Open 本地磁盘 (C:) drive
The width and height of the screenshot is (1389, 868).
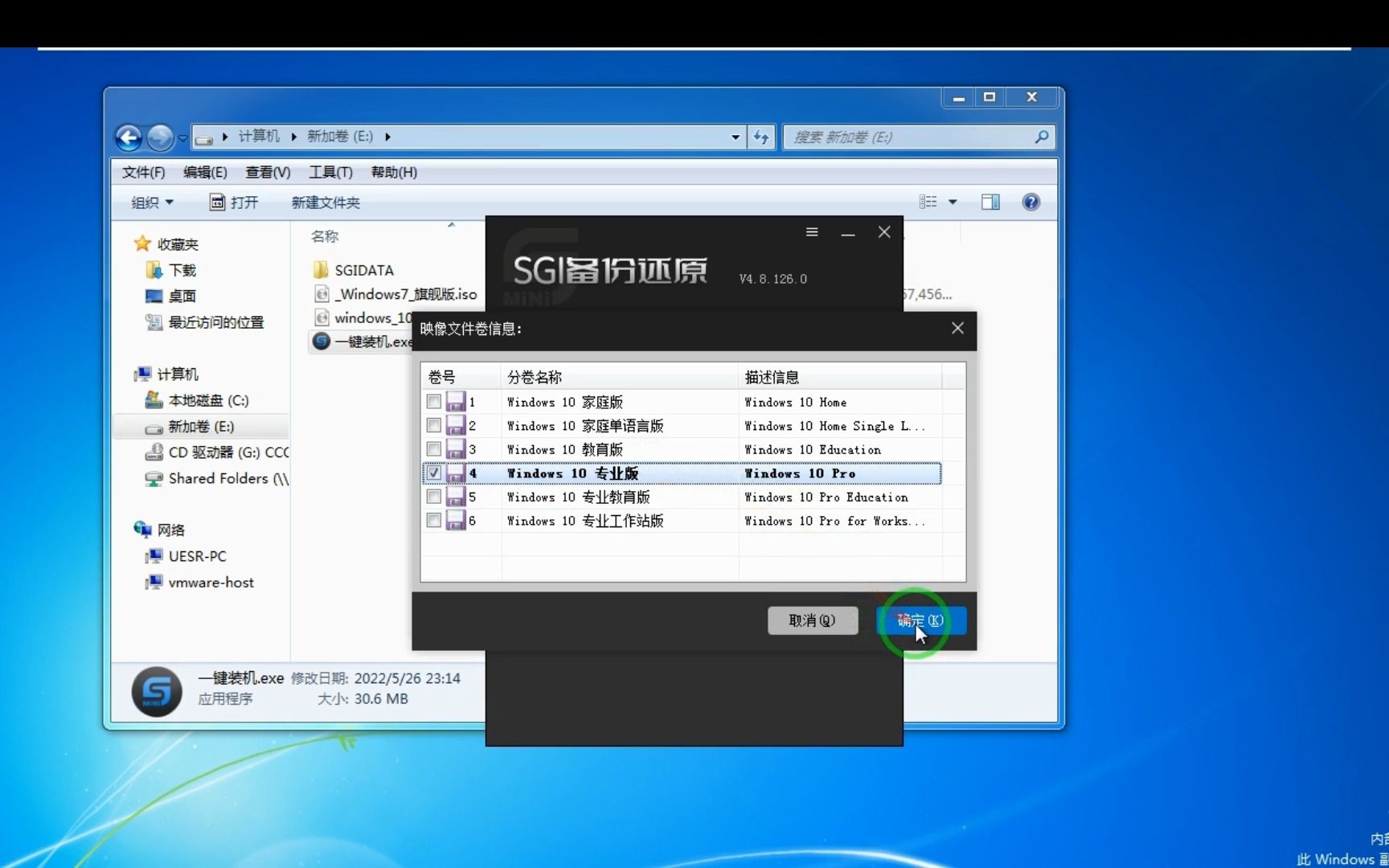point(197,400)
